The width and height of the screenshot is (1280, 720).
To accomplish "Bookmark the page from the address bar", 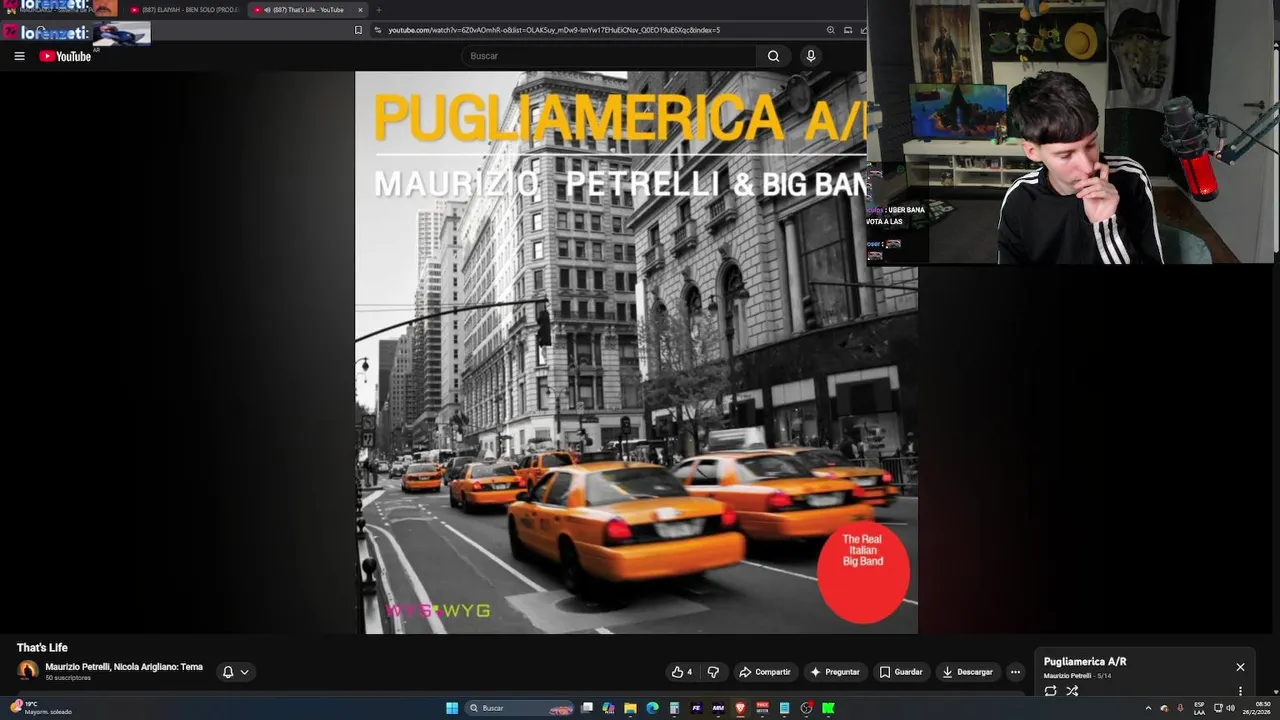I will 358,30.
